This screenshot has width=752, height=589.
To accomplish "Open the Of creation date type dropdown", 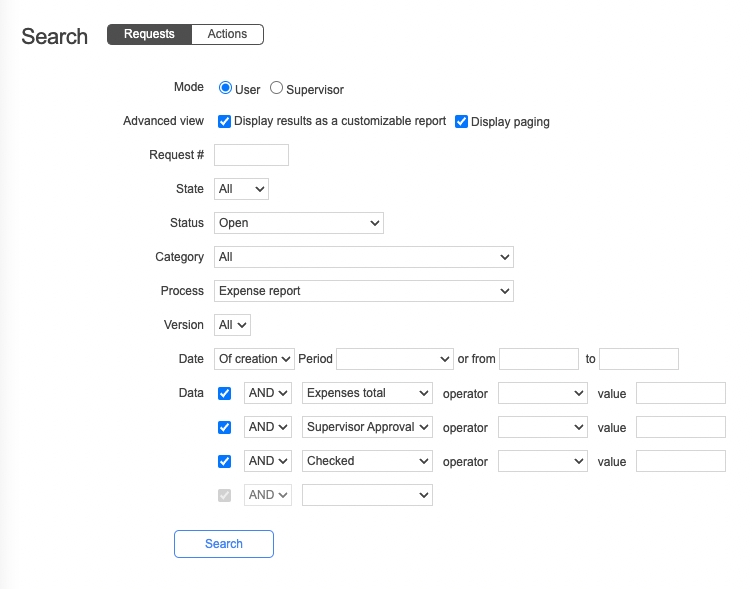I will [254, 359].
